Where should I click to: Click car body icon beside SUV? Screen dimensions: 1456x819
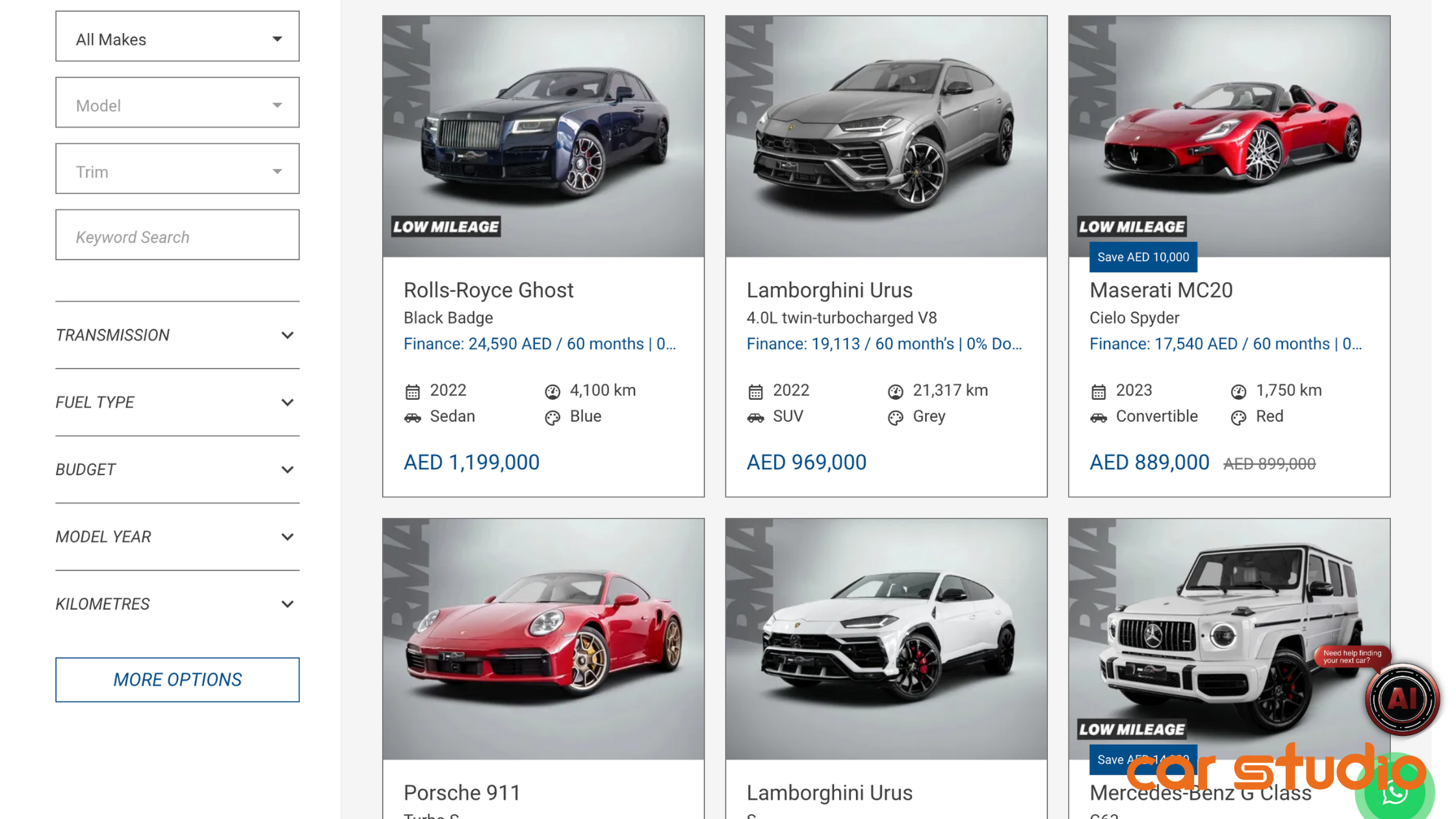point(755,417)
